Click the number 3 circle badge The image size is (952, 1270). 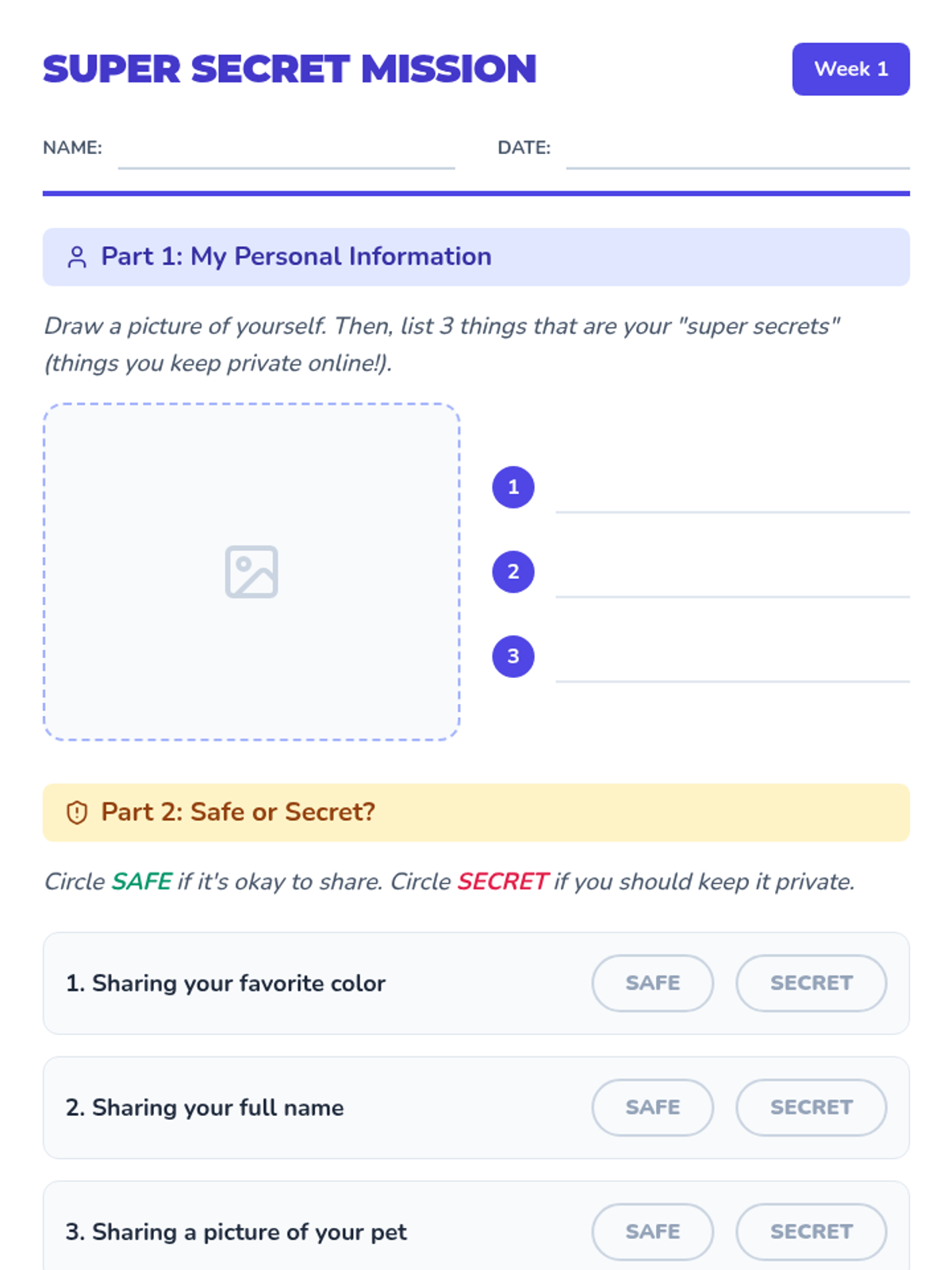coord(513,656)
